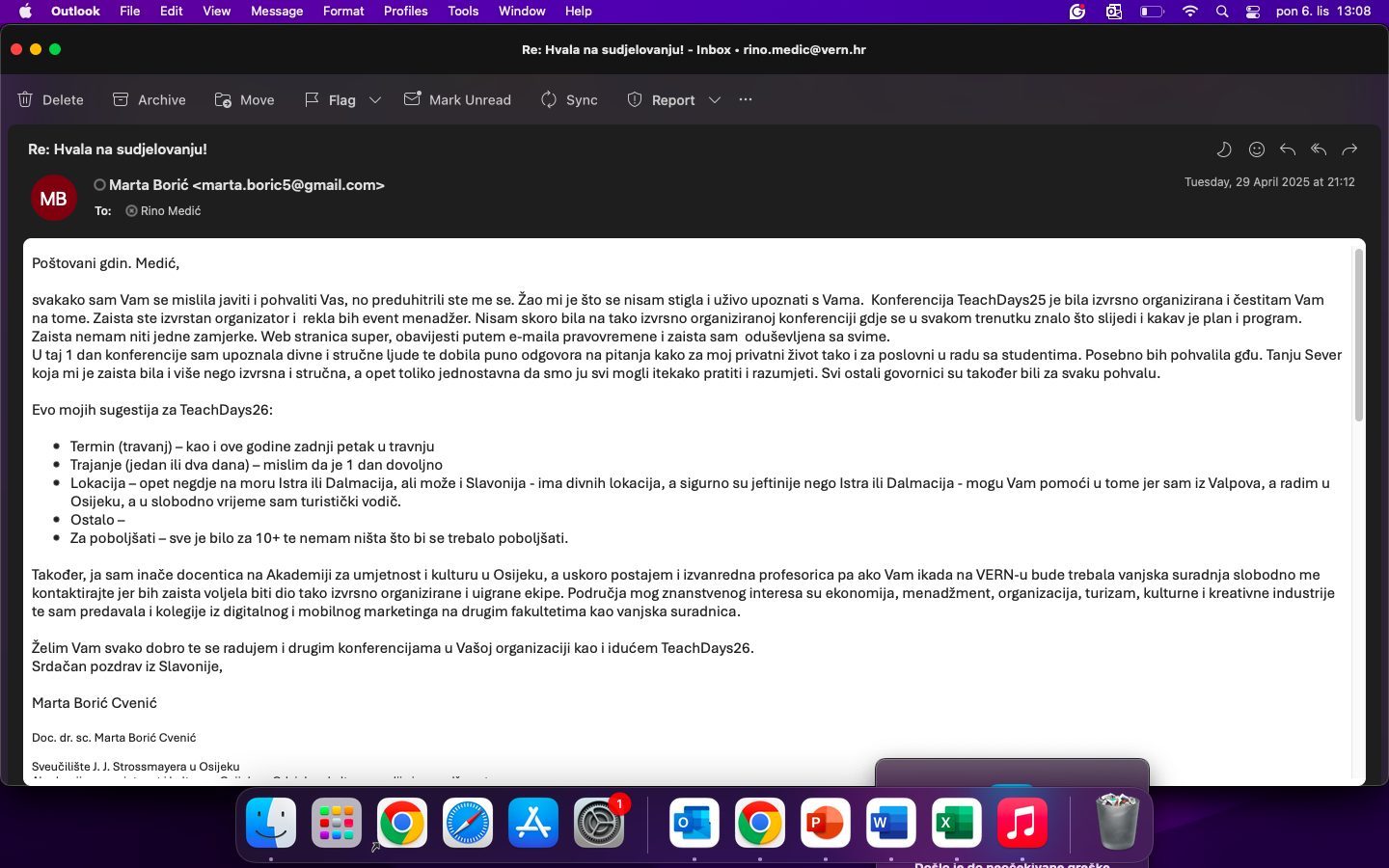Show Wi-Fi status in the menu bar
1389x868 pixels.
coord(1190,12)
